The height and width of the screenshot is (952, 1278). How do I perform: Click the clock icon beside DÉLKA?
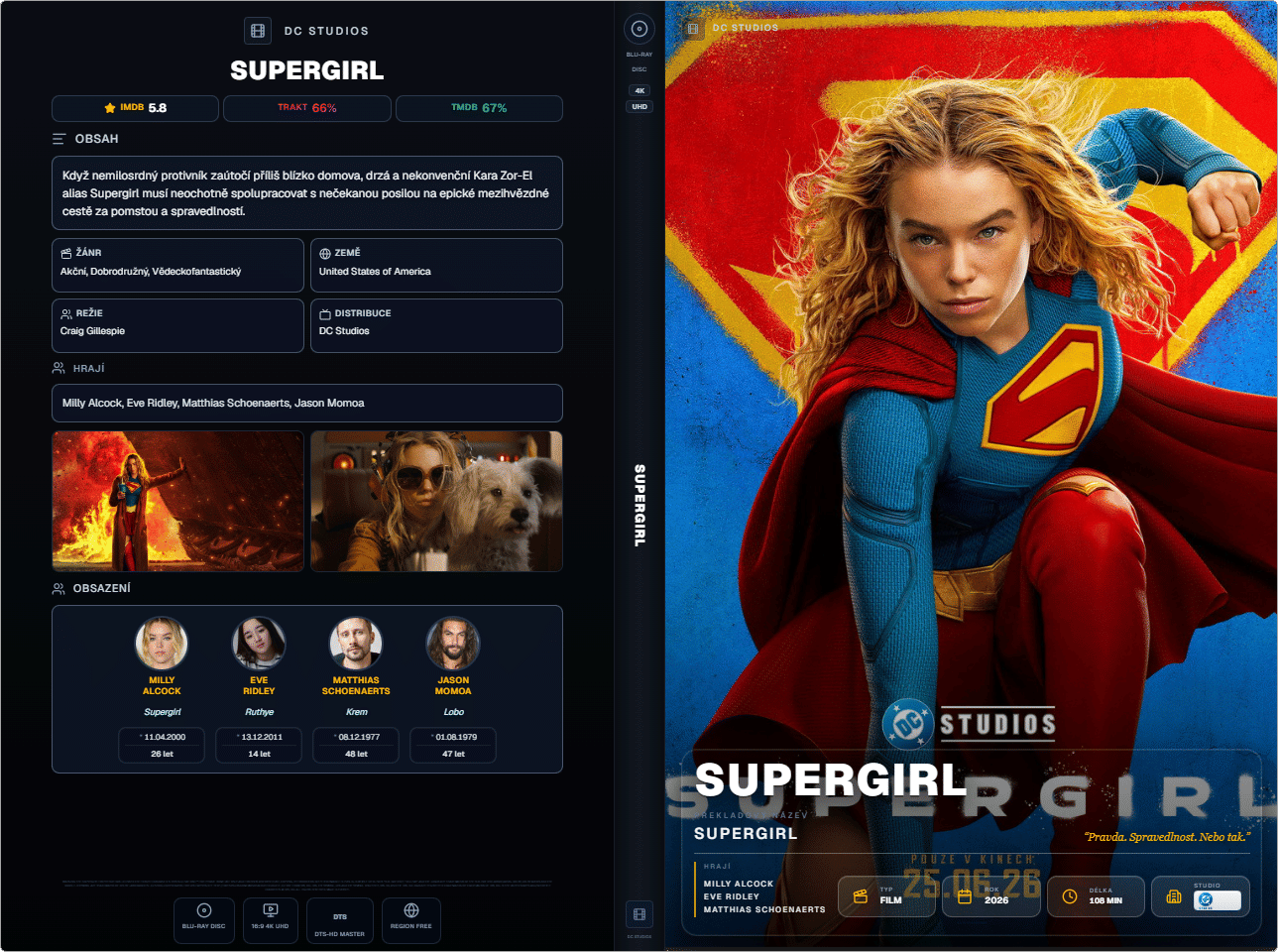1070,896
